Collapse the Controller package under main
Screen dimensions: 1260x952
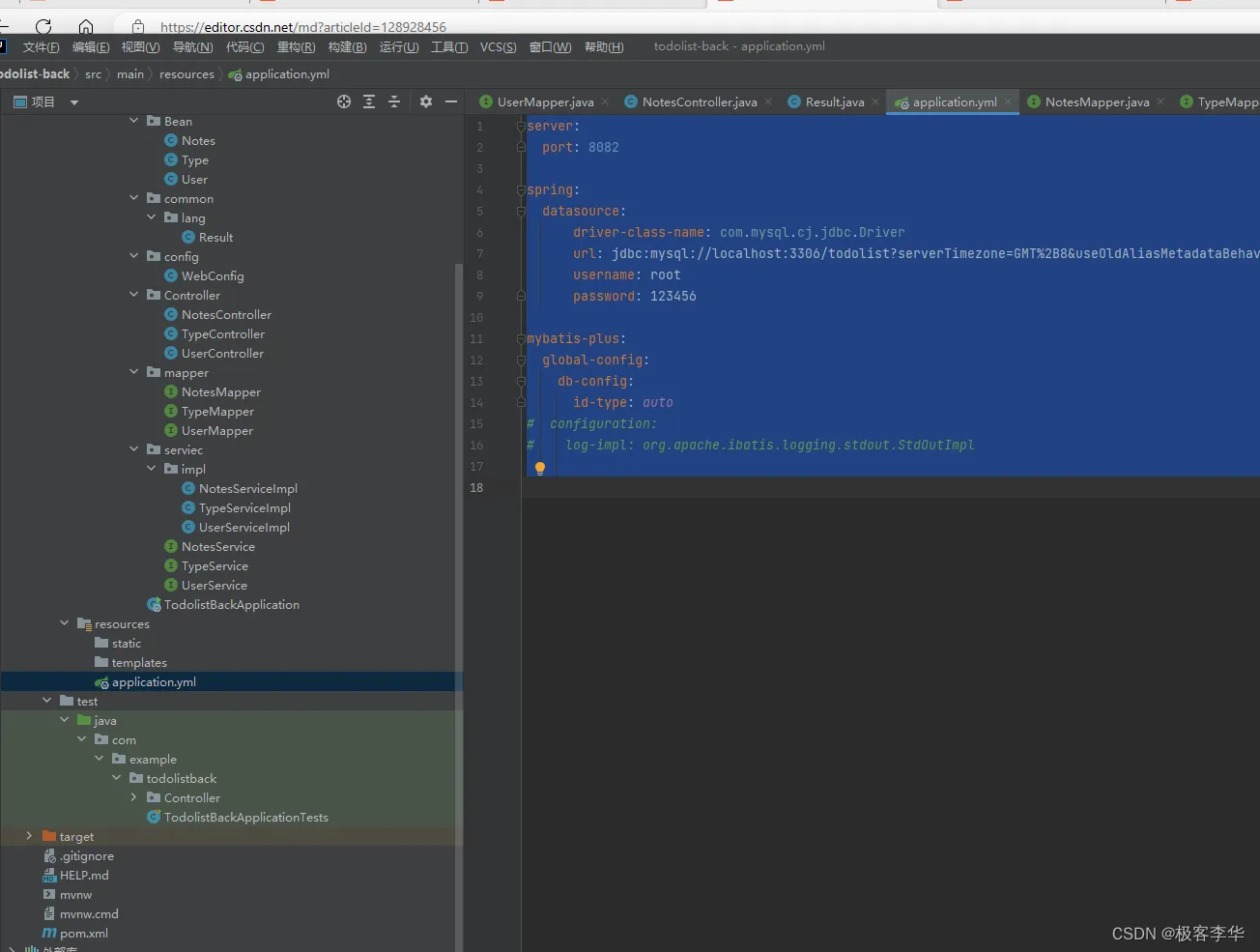134,295
